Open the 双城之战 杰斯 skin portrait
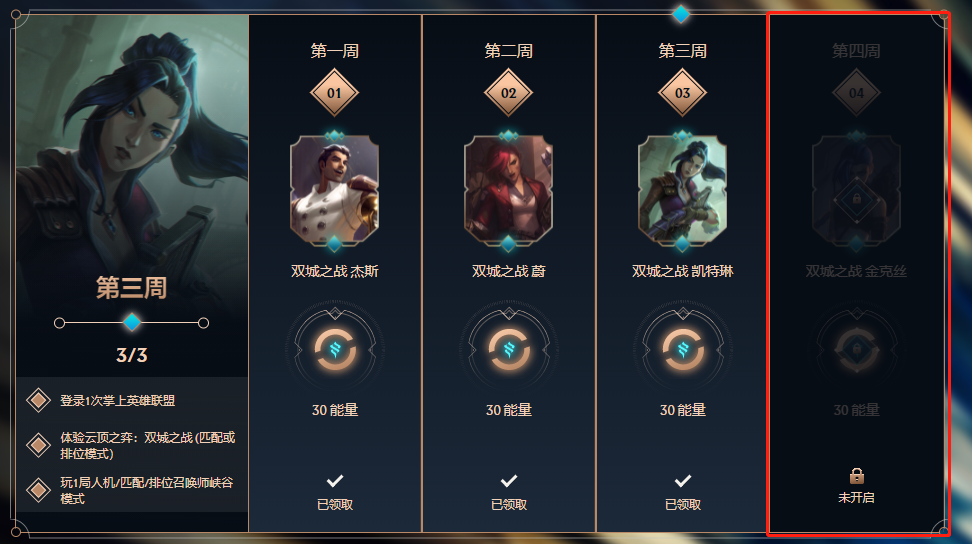The width and height of the screenshot is (972, 544). coord(334,190)
